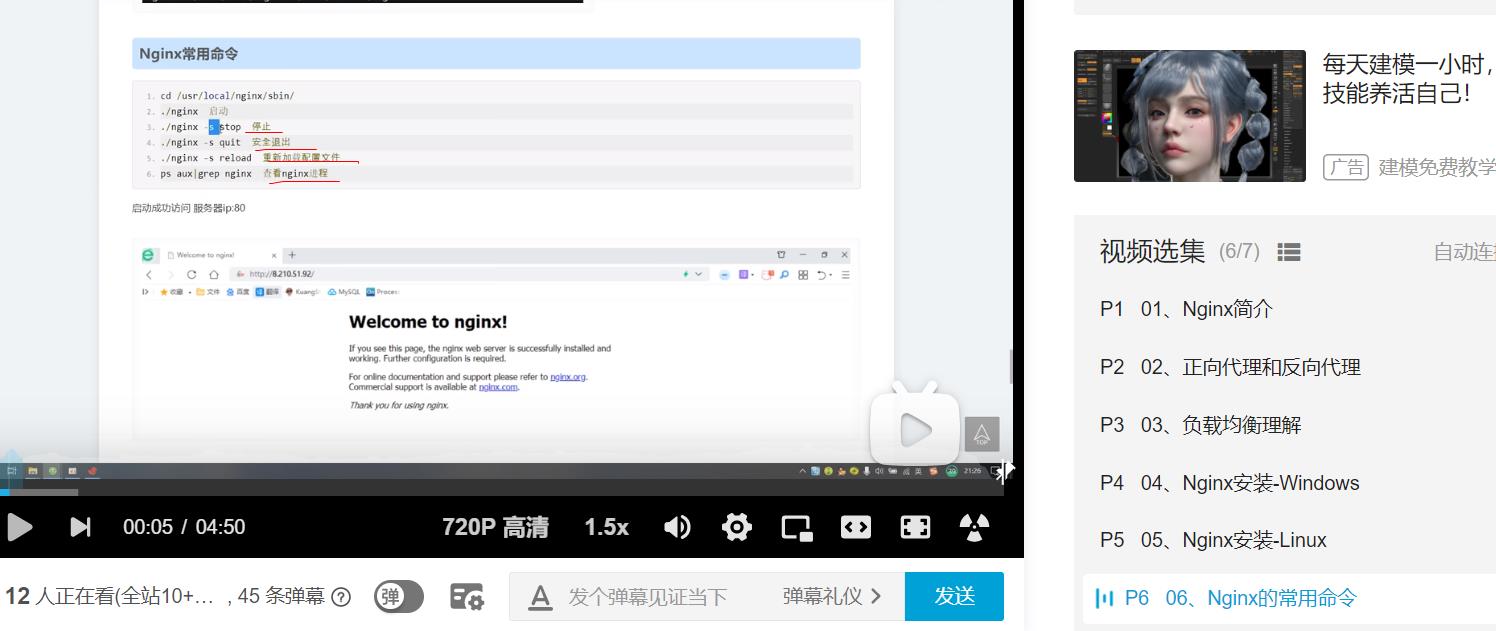Click the radiation symbol icon

974,527
